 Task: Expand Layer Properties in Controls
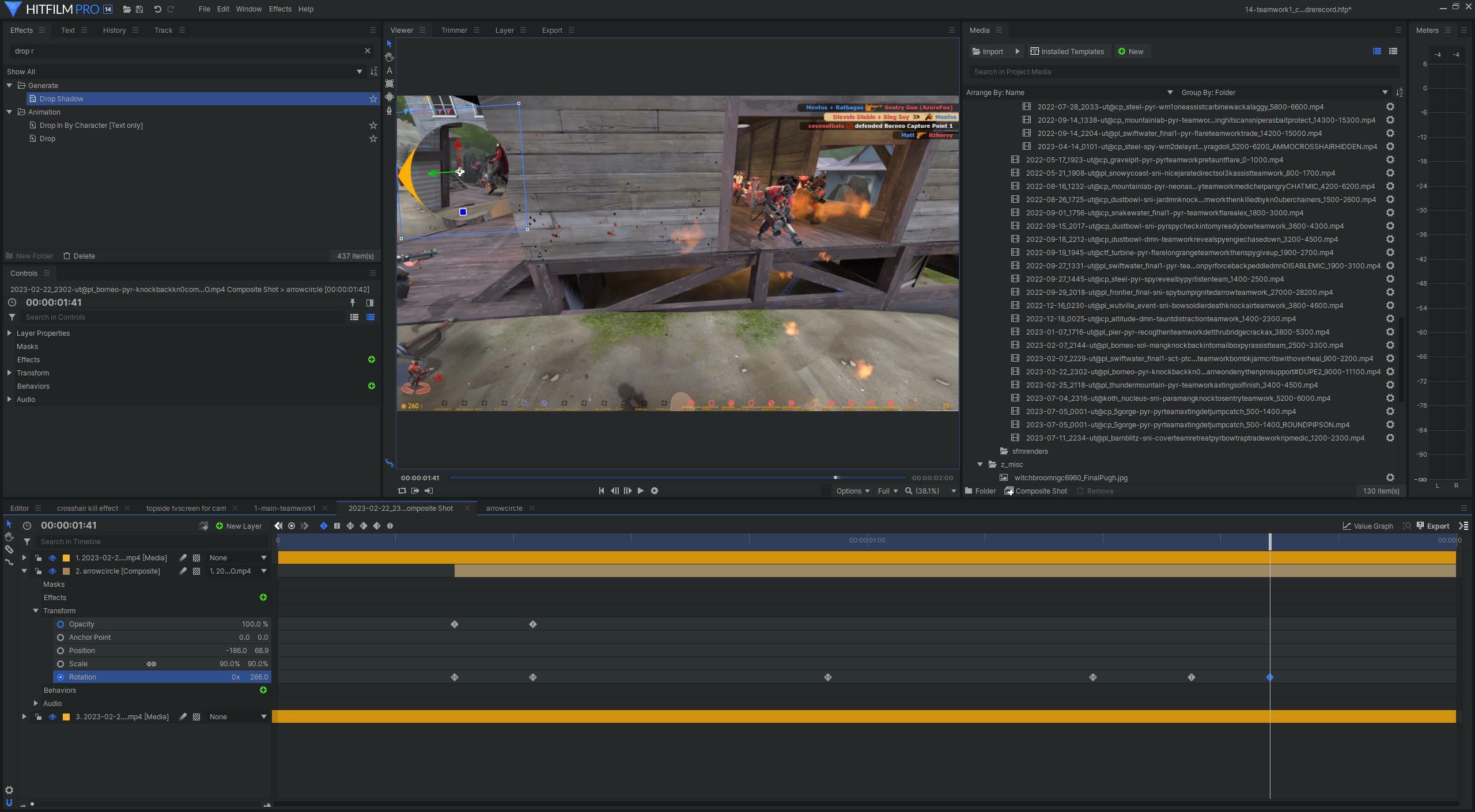tap(9, 333)
